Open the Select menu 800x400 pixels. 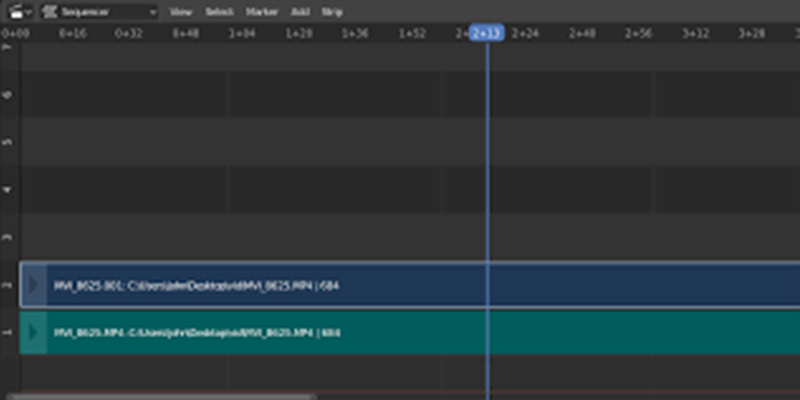tap(219, 12)
